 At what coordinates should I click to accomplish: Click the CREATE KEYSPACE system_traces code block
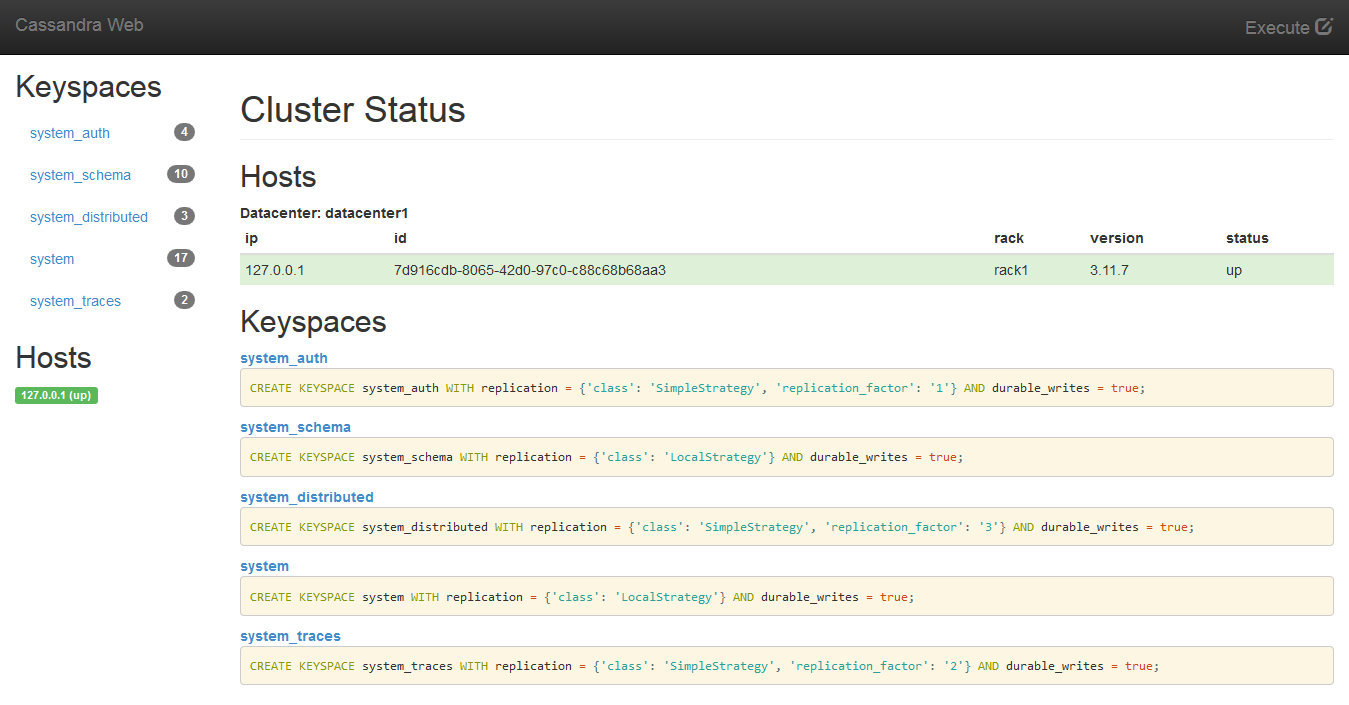(x=787, y=666)
